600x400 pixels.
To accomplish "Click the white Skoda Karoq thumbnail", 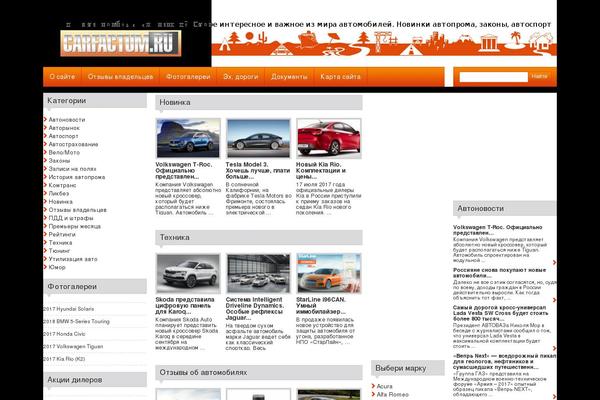I will pos(188,273).
